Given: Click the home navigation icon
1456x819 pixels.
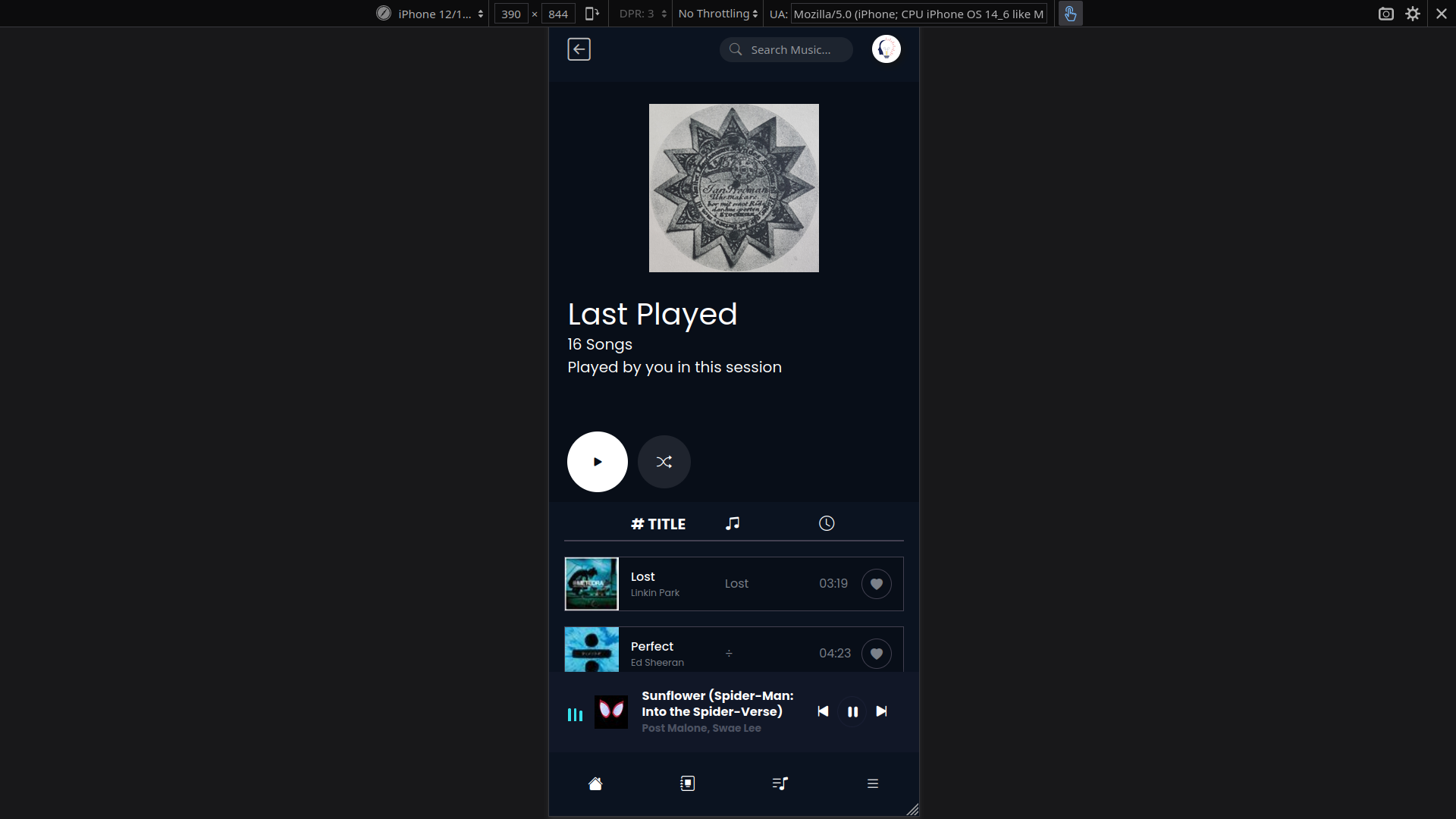Looking at the screenshot, I should pyautogui.click(x=595, y=783).
